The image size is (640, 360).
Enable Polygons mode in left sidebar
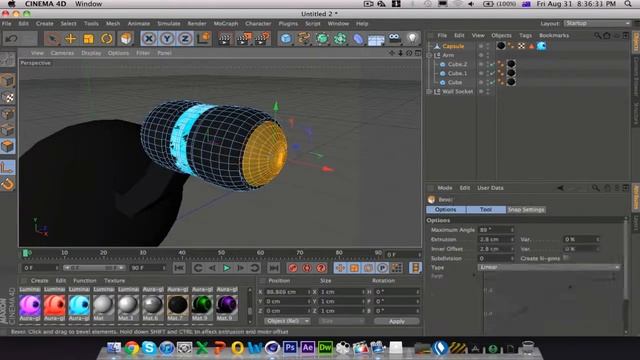pos(8,146)
